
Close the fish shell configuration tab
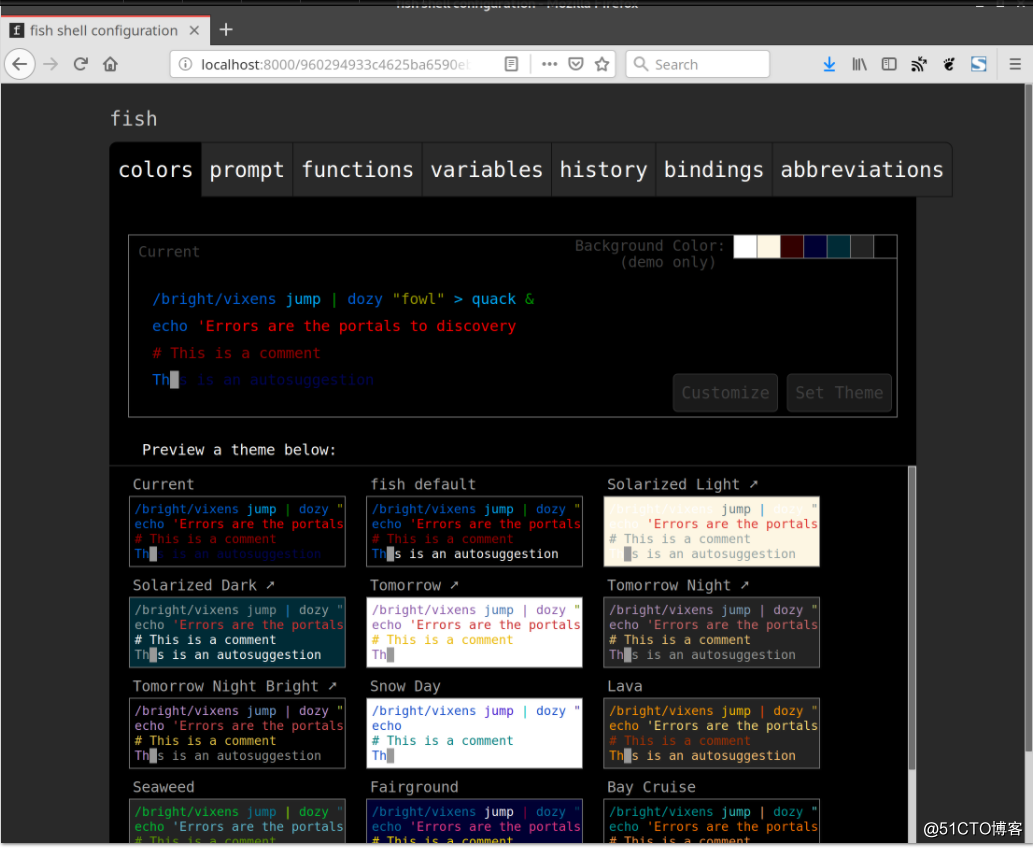click(x=194, y=30)
